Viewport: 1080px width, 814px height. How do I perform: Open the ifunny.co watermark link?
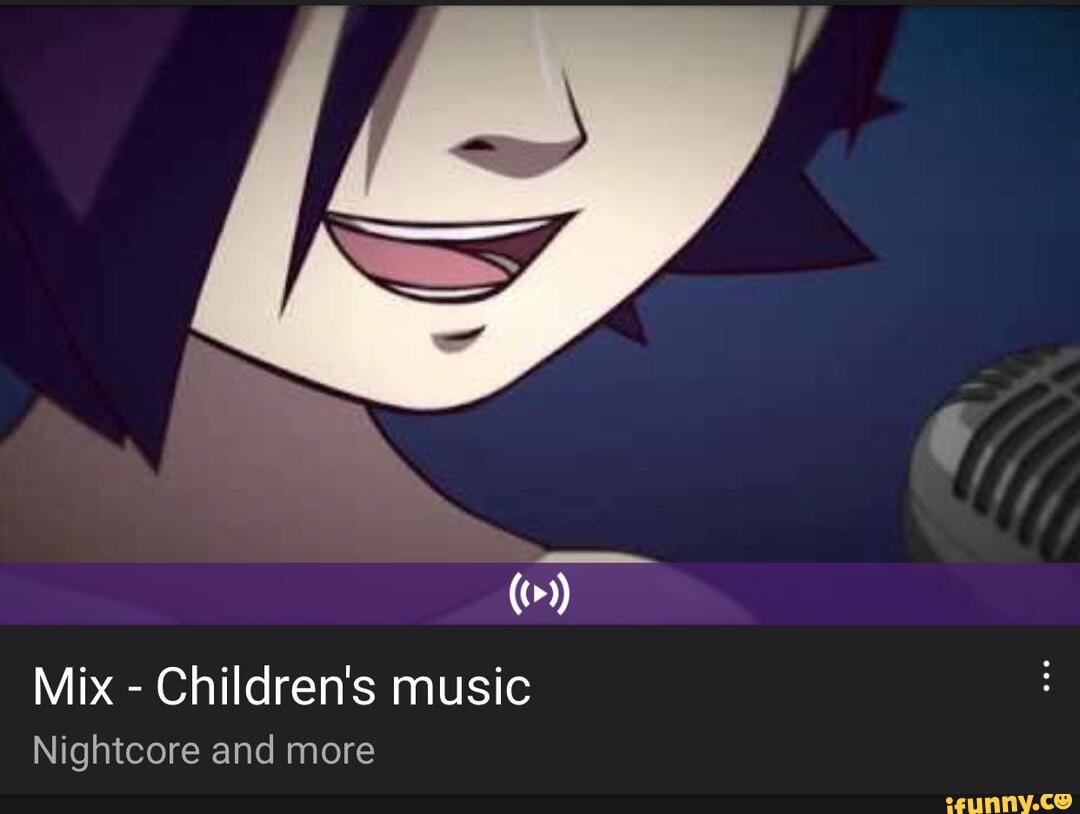tap(1009, 802)
